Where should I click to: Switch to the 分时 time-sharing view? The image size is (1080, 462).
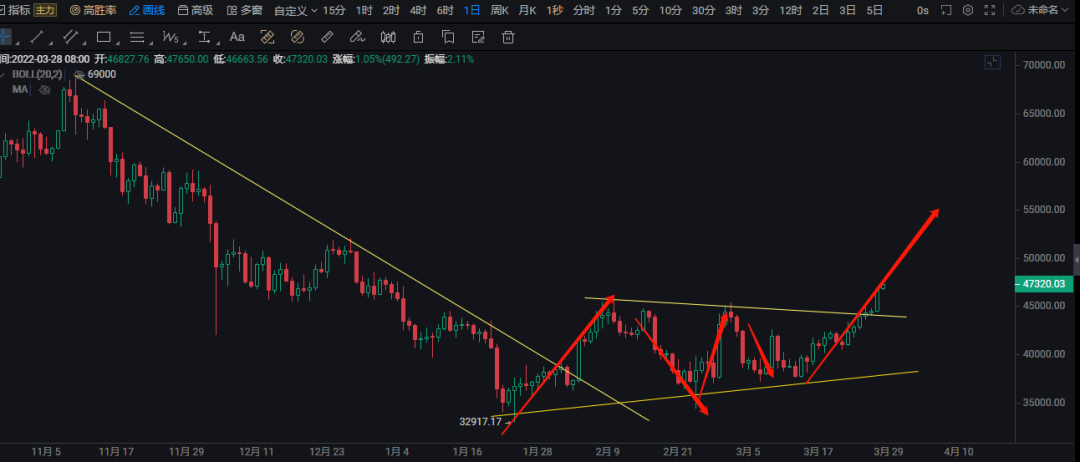click(x=583, y=10)
